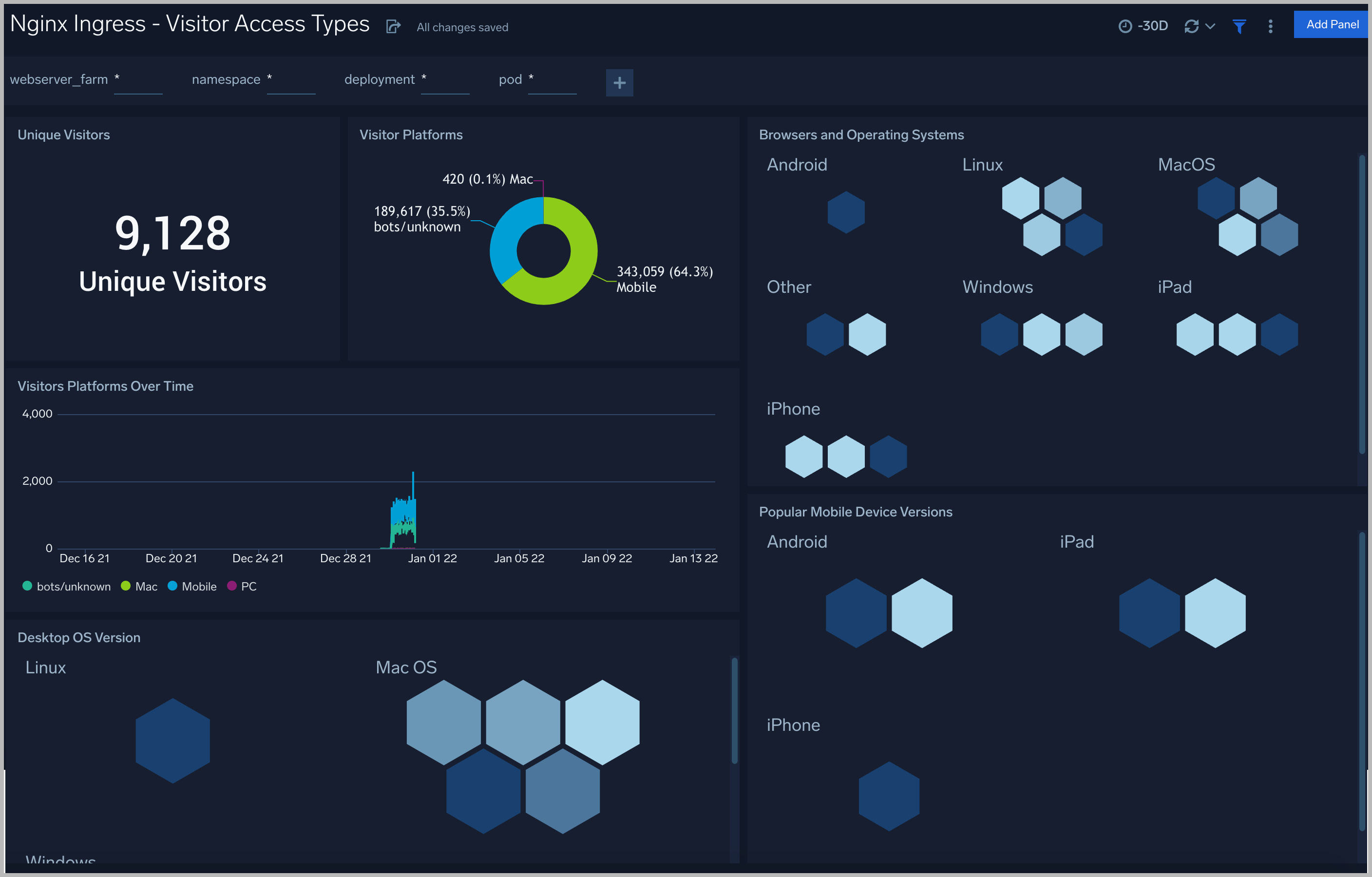Open the three-dot more options menu
Viewport: 1372px width, 877px height.
tap(1270, 26)
